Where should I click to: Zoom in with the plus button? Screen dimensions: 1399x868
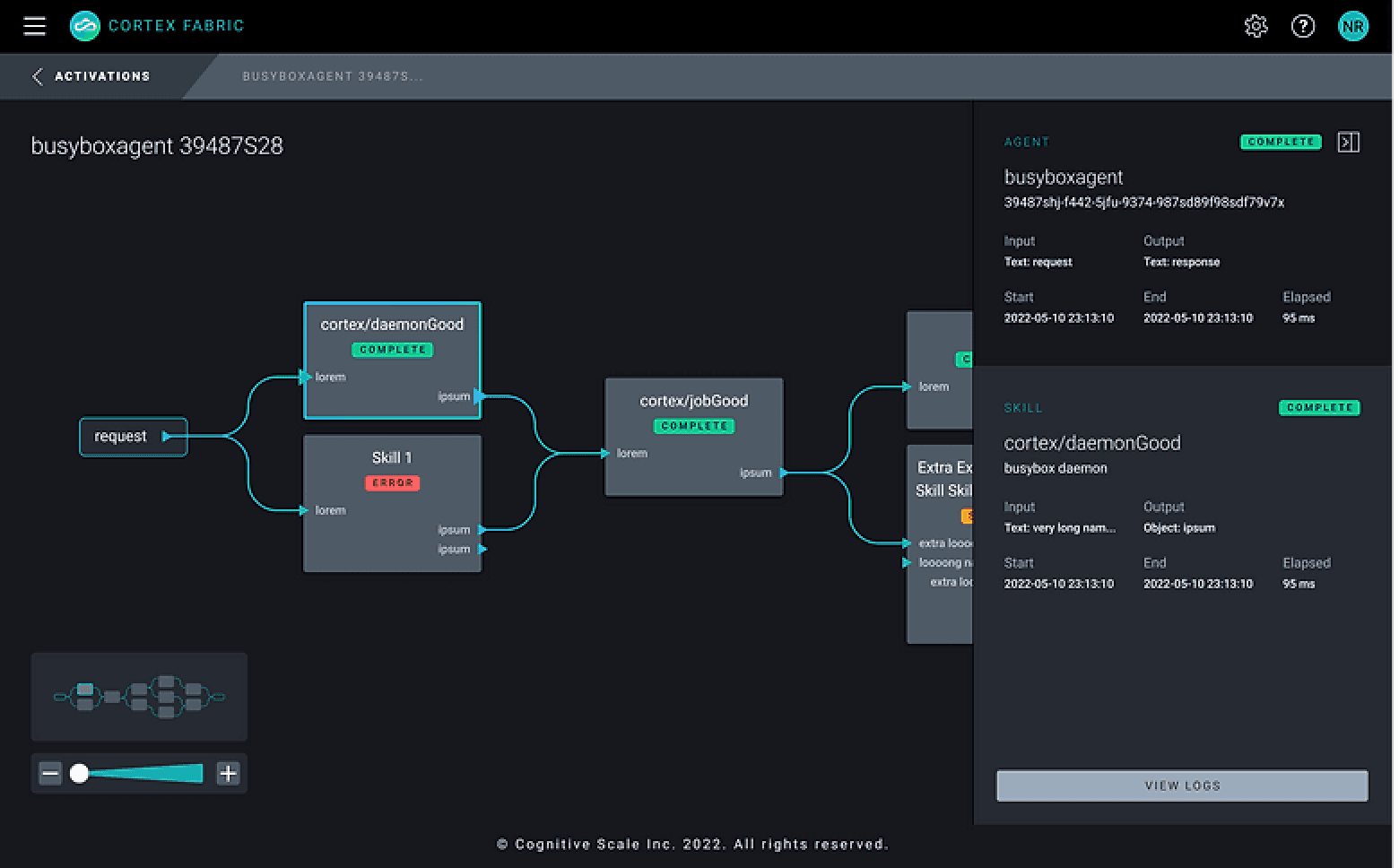228,773
